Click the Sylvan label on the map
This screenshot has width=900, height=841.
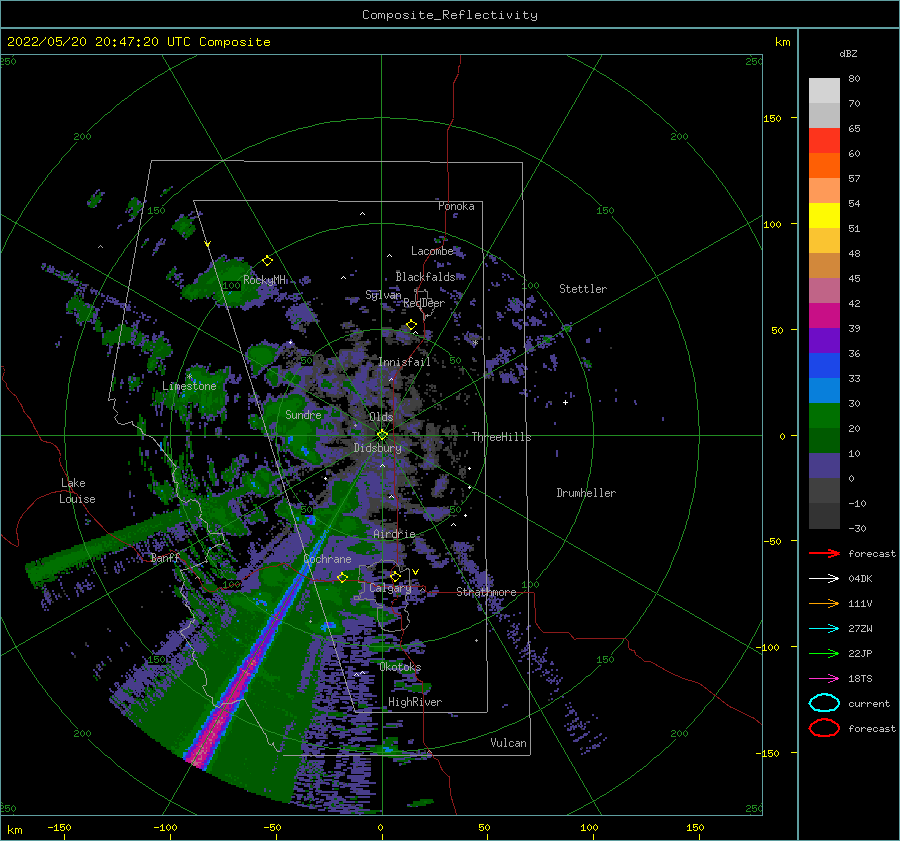click(383, 295)
